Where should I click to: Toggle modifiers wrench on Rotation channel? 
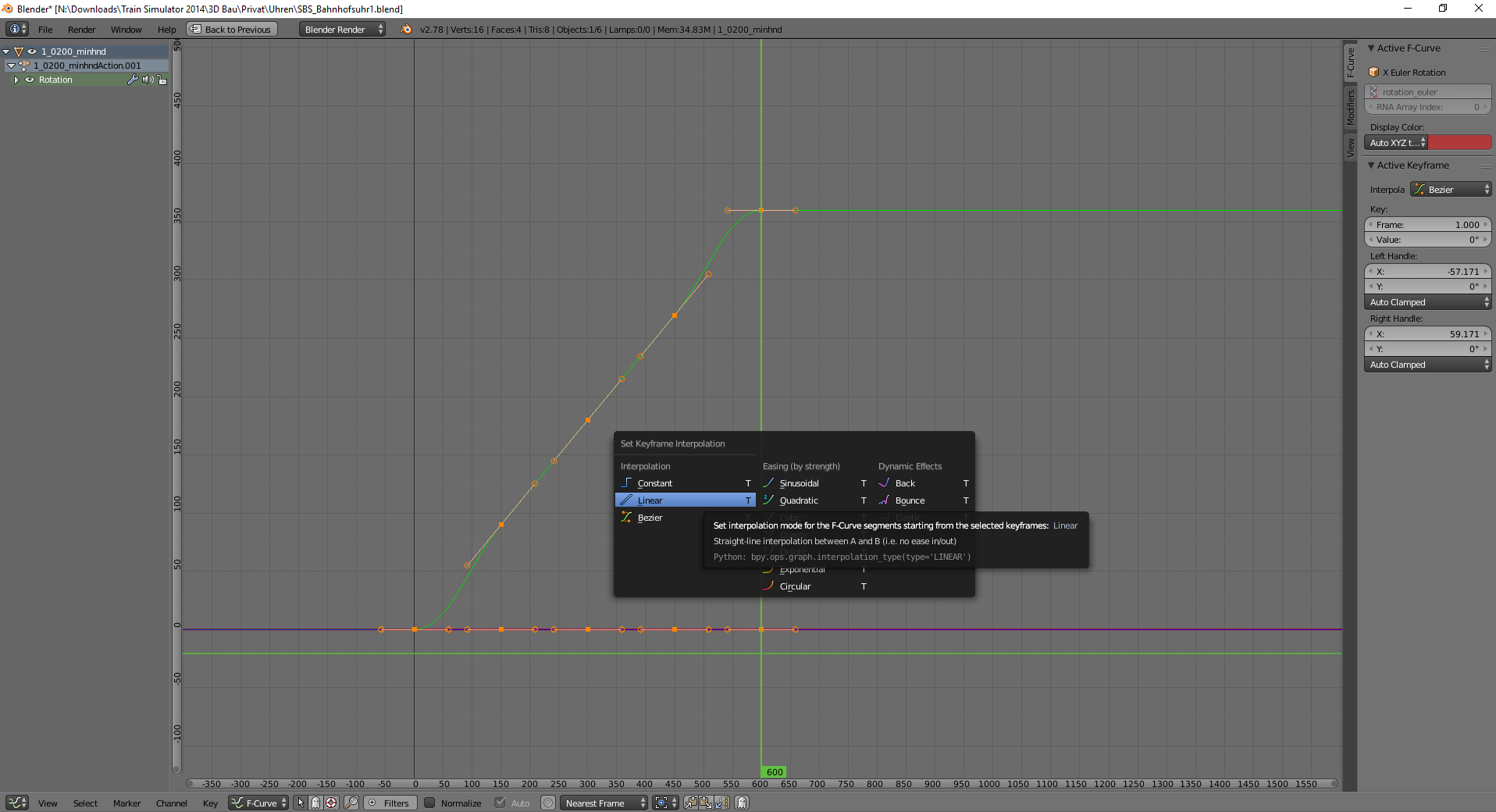[133, 80]
